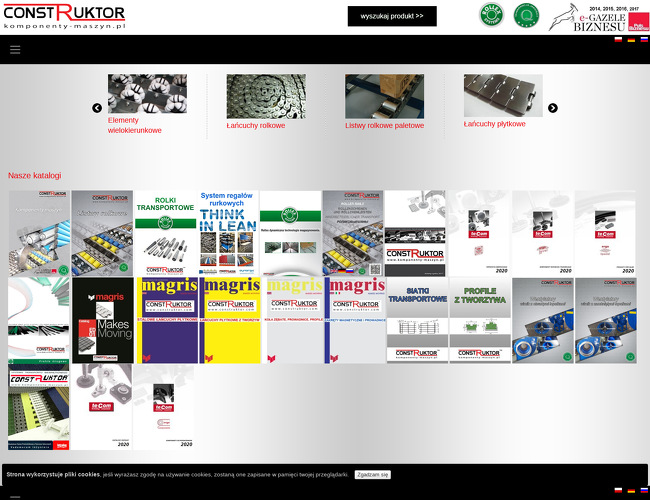Click the Constructor komponenty-maszyn.pl logo
Screen dimensions: 650x500
tap(64, 17)
